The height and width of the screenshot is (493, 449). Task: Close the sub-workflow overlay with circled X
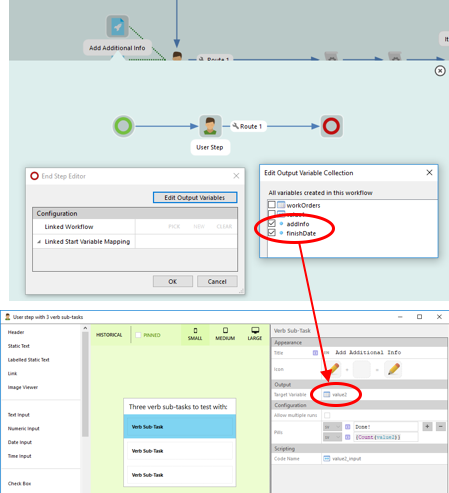440,71
